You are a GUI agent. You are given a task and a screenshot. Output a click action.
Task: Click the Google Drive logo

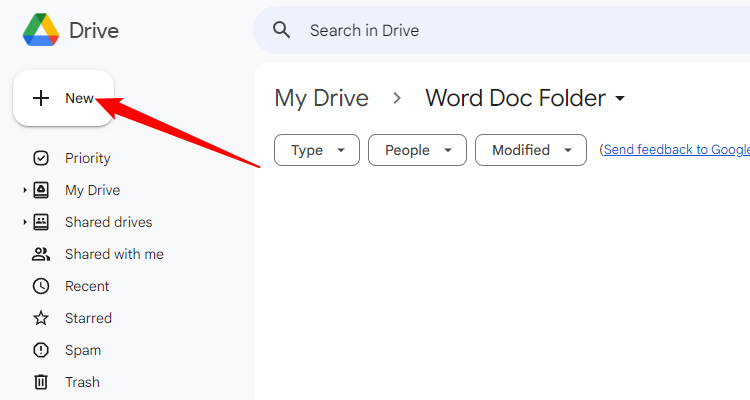[41, 30]
